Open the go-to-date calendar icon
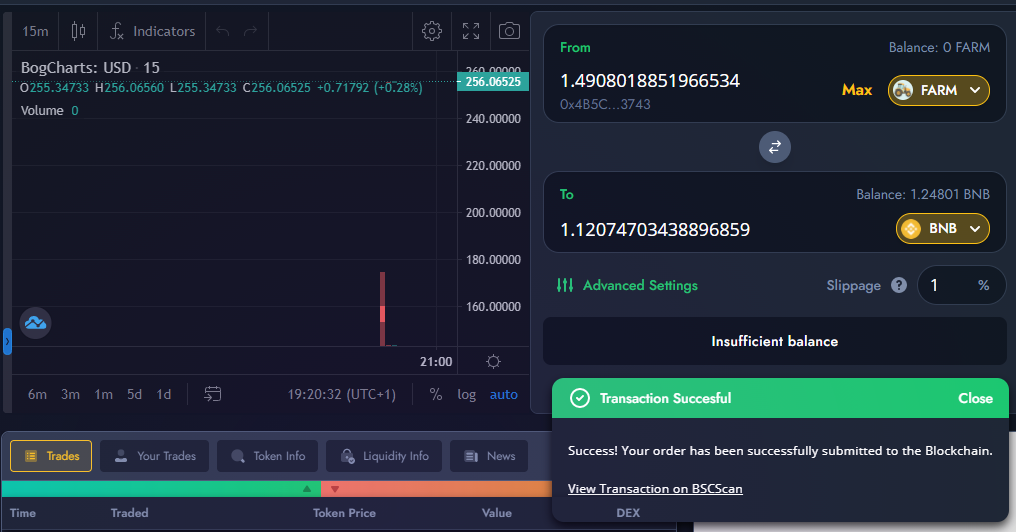The height and width of the screenshot is (532, 1016). click(213, 394)
